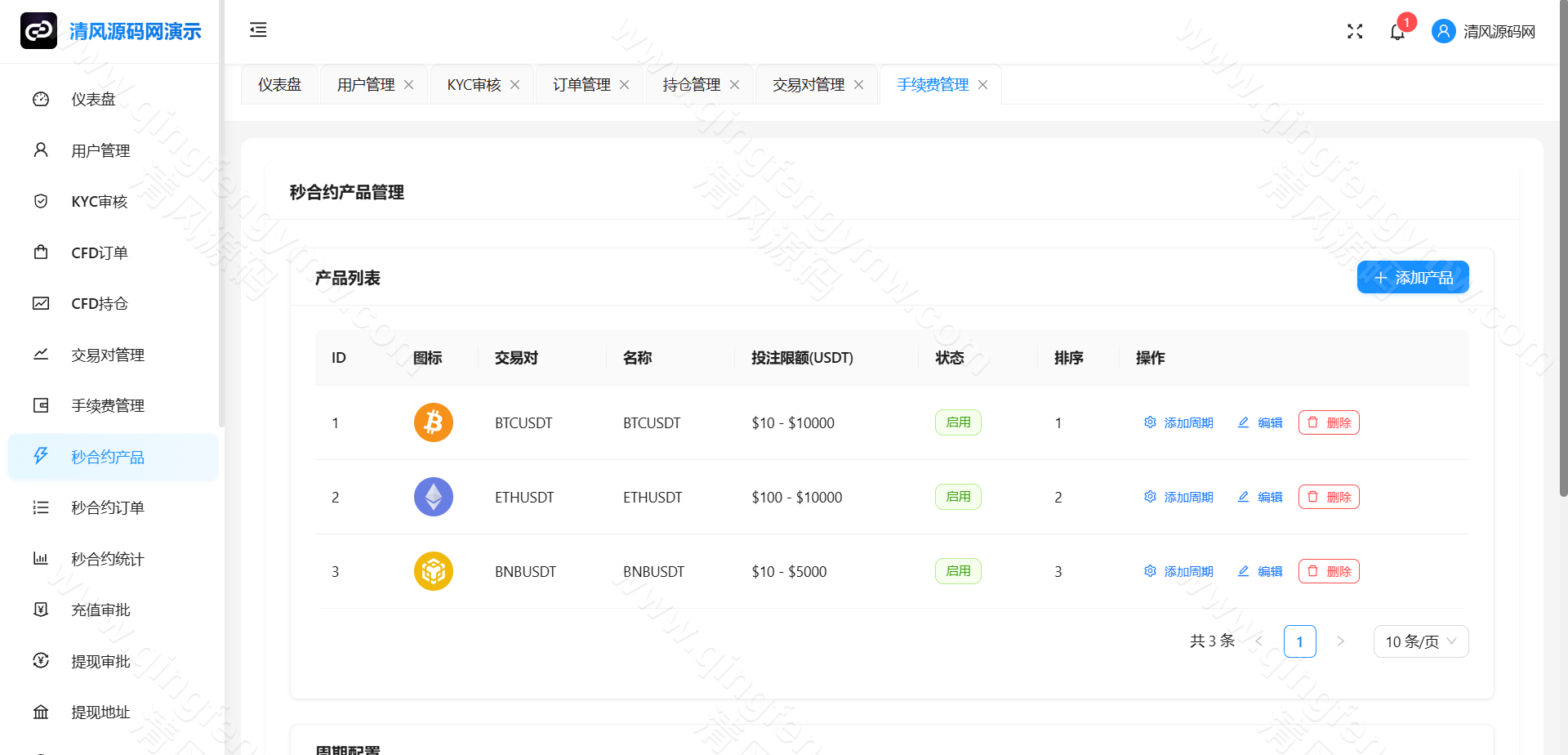Click the Ethereum icon for ETHUSDT
1568x755 pixels.
coord(433,496)
